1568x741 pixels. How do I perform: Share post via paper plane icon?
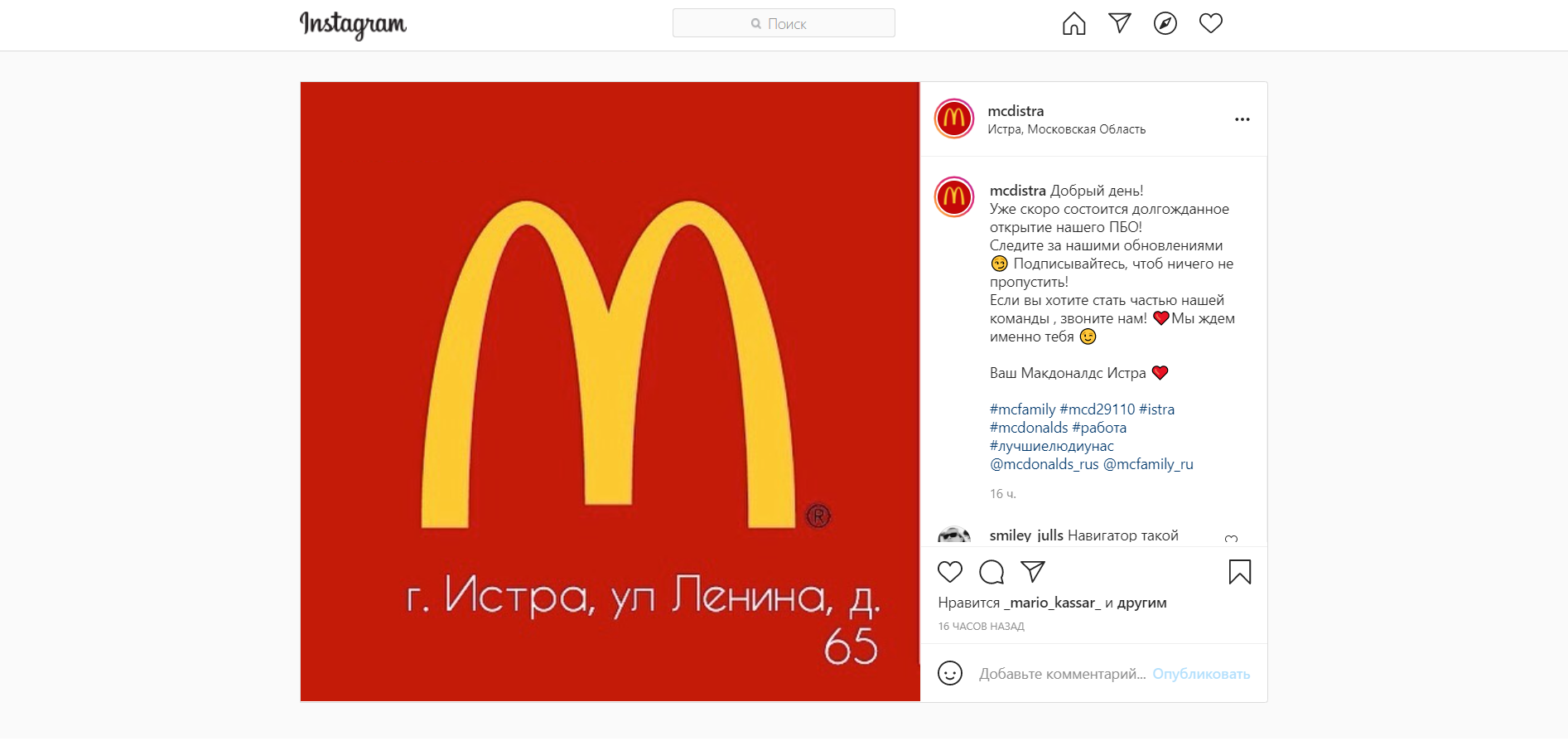(x=1033, y=571)
